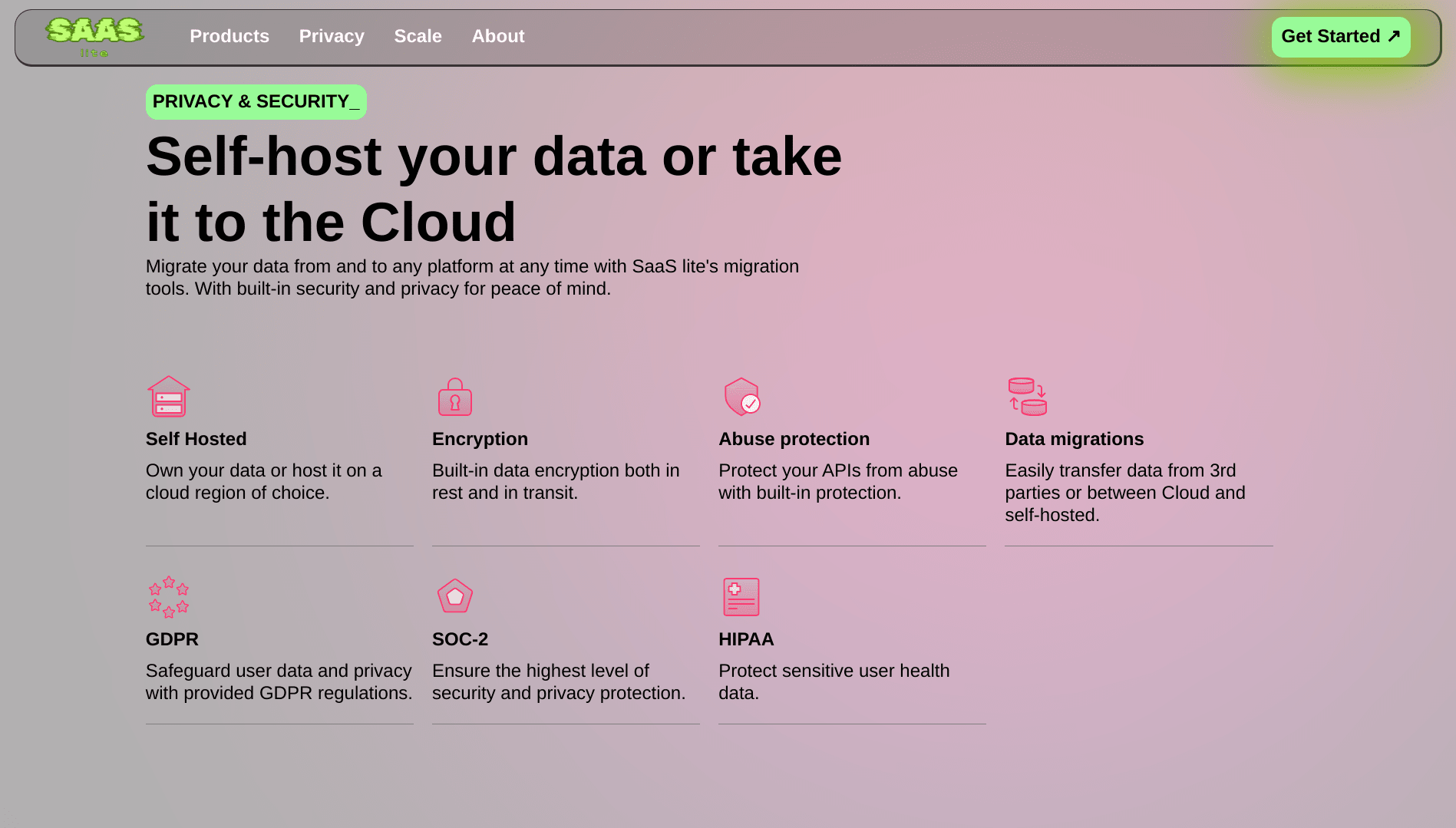Click 'Safeguard user data and privacy' text
The width and height of the screenshot is (1456, 828).
tap(279, 682)
